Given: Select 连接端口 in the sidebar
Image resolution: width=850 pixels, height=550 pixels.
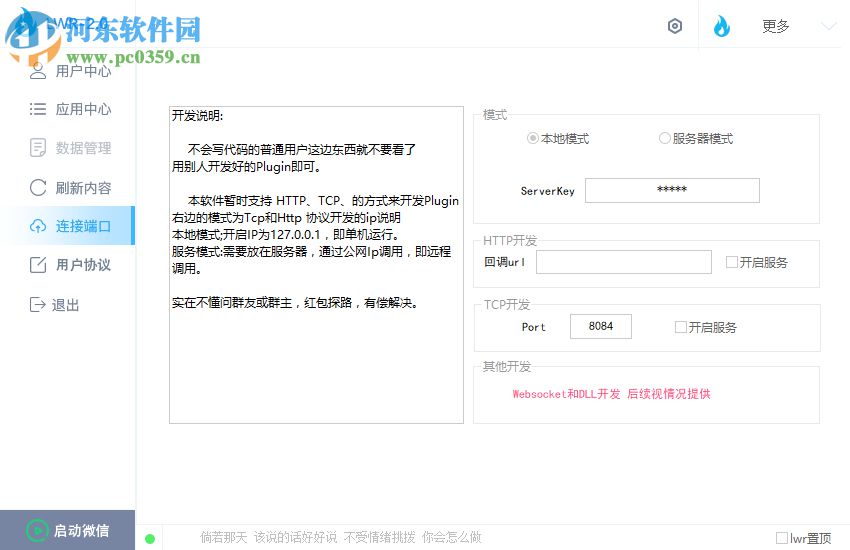Looking at the screenshot, I should click(x=83, y=226).
